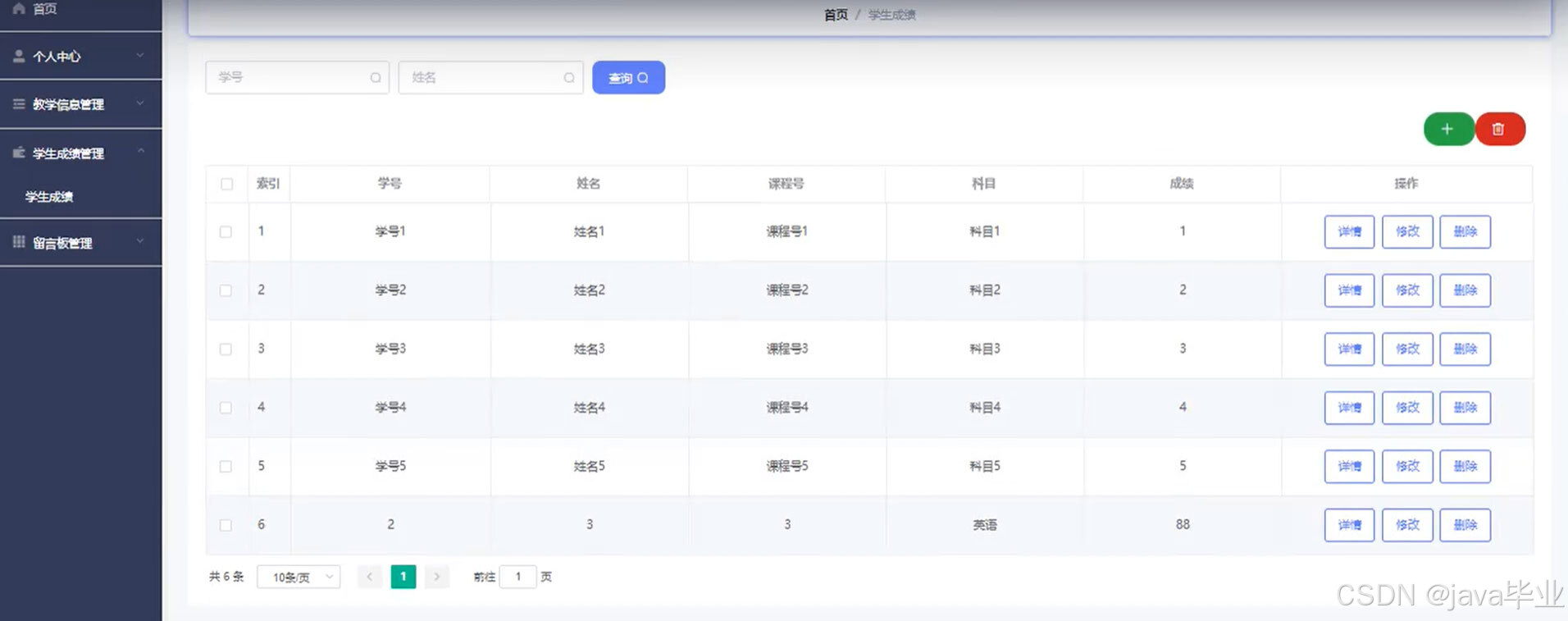This screenshot has width=1568, height=621.
Task: Click 修改 for row 学号4
Action: point(1407,408)
